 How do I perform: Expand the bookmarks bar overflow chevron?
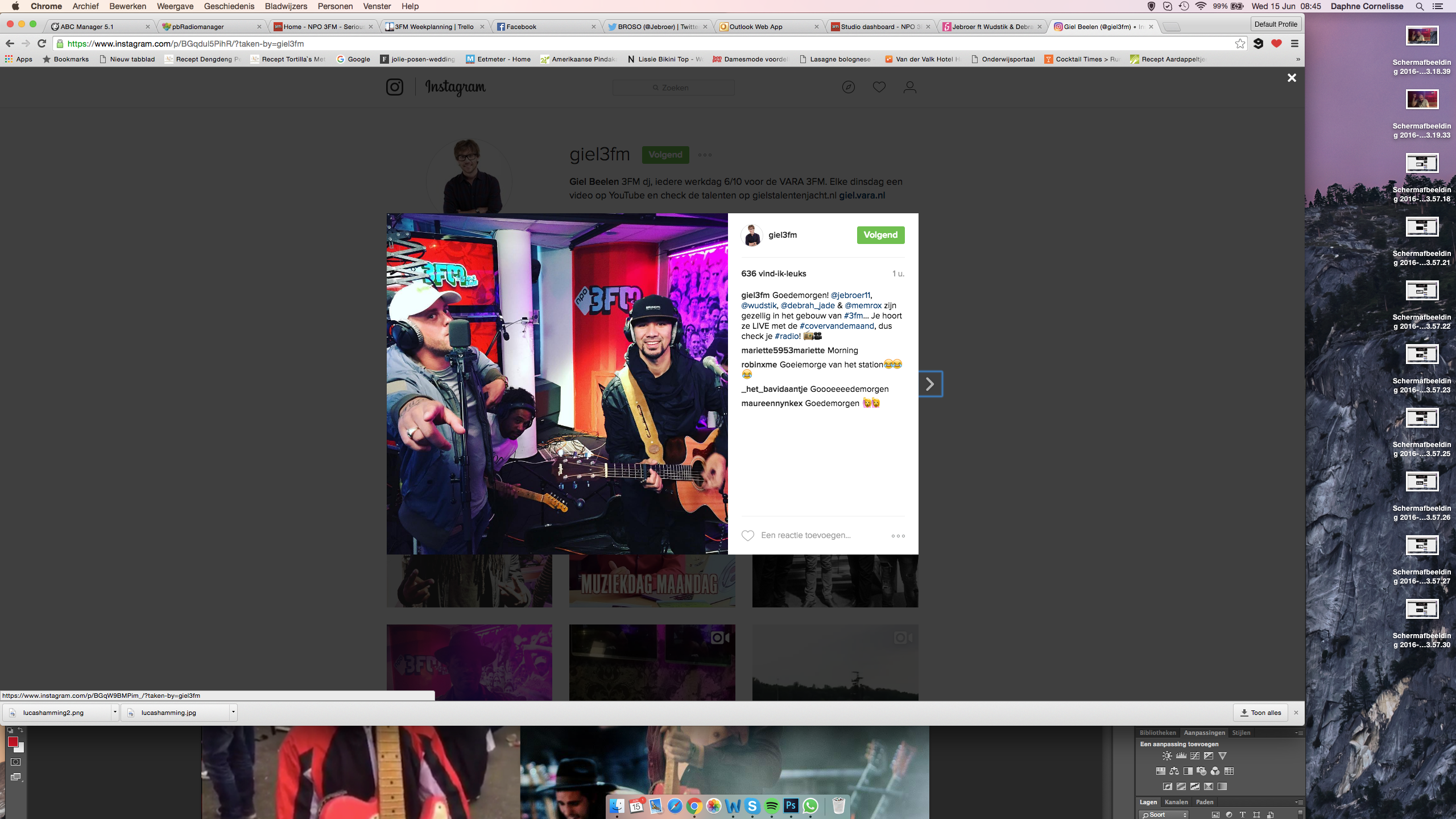(1298, 59)
